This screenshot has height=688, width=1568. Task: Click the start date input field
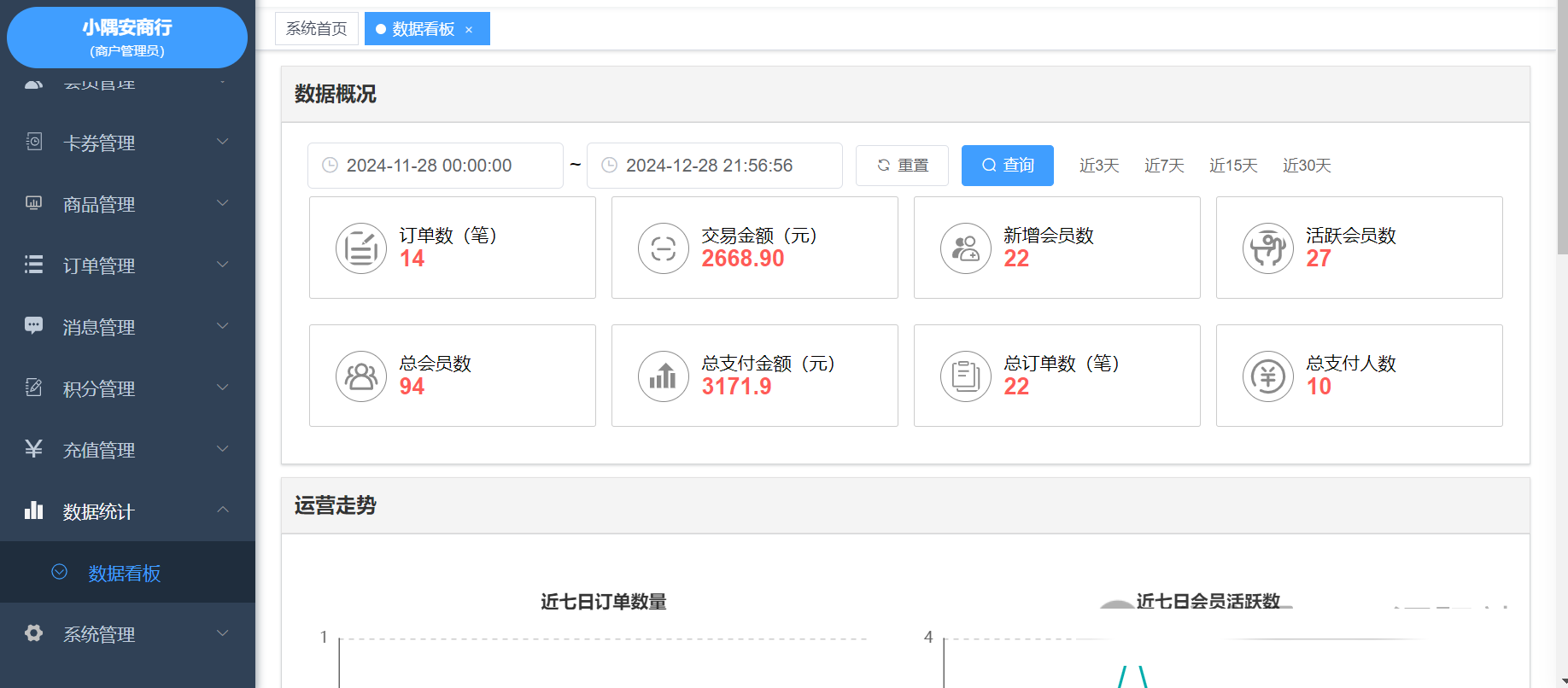click(436, 166)
